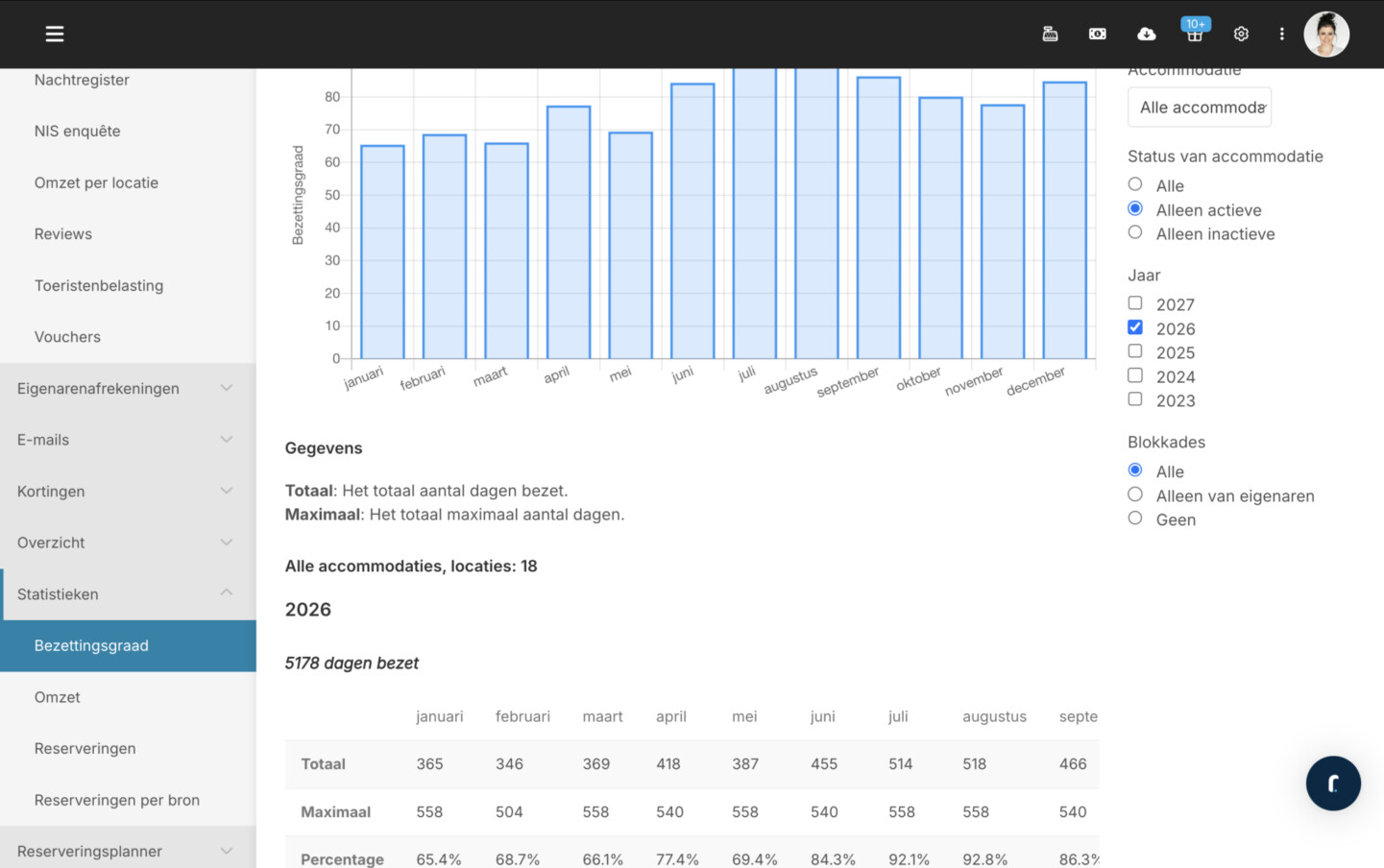Click the cash register icon
Screen dimensions: 1384x868
tap(1050, 34)
